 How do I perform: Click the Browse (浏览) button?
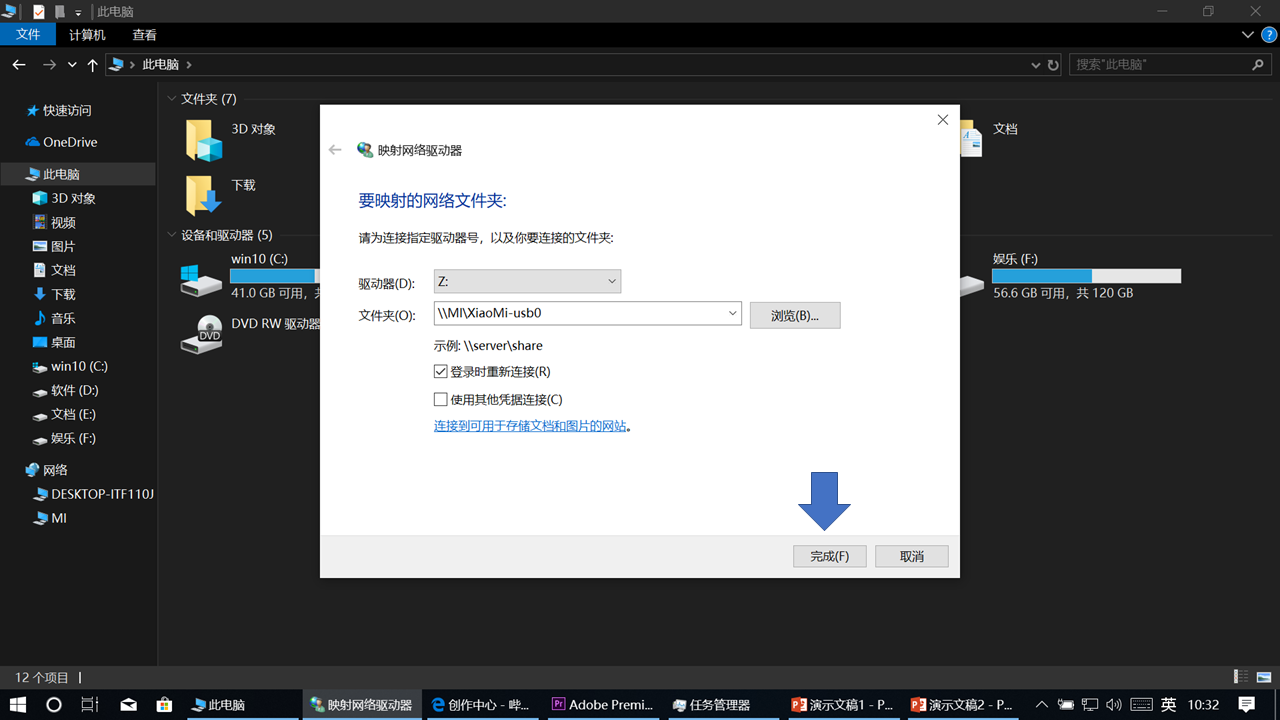click(795, 315)
